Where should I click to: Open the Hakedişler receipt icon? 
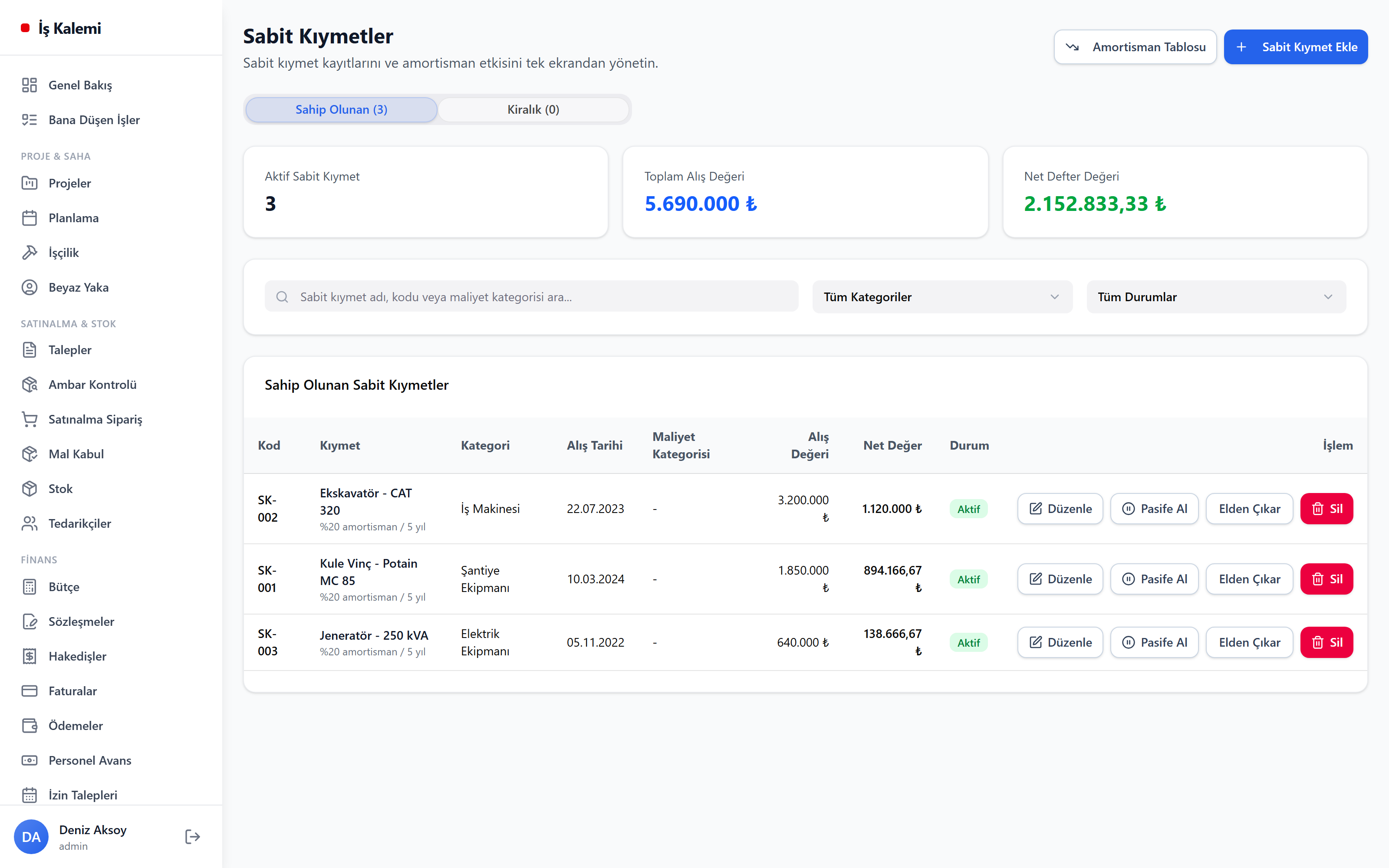coord(29,656)
